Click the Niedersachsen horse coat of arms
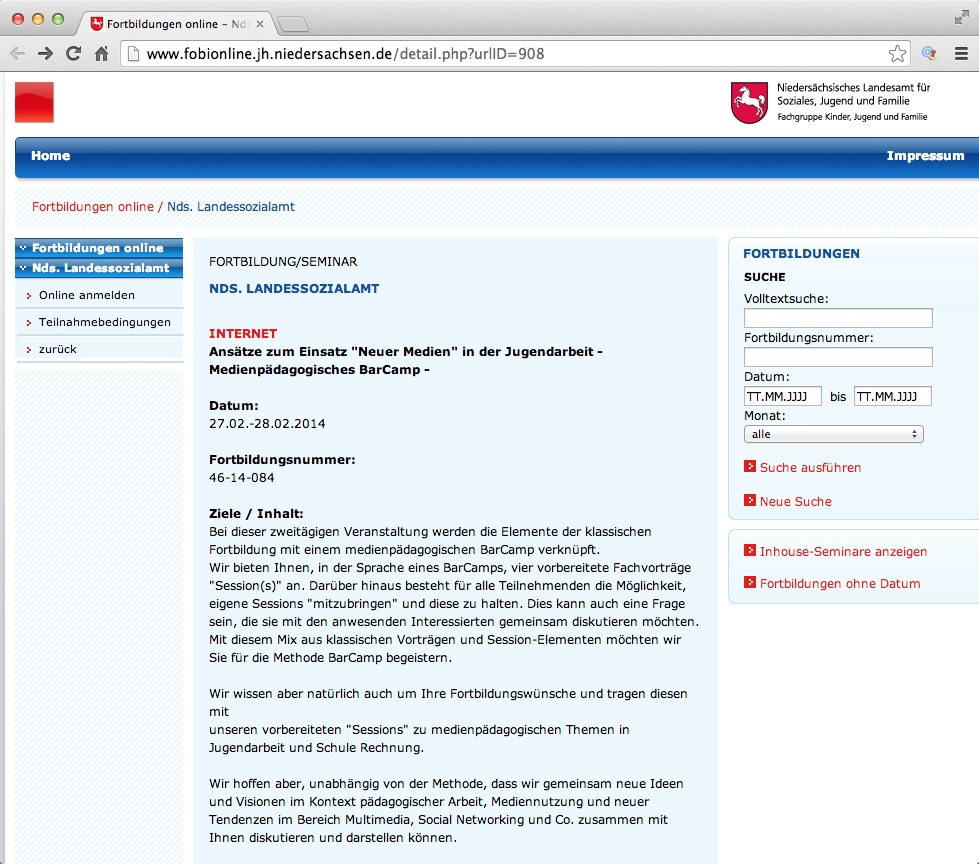979x864 pixels. click(751, 103)
